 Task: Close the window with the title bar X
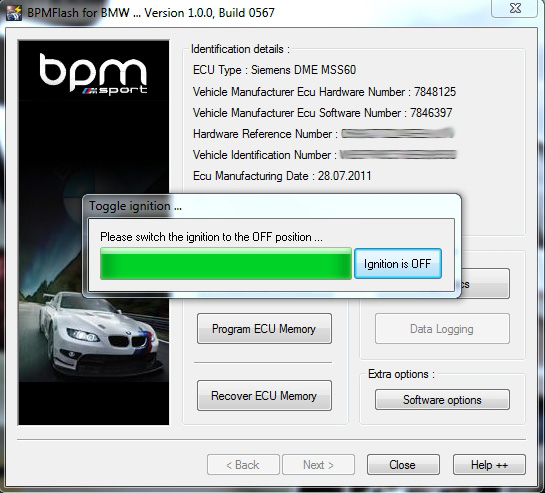[515, 8]
